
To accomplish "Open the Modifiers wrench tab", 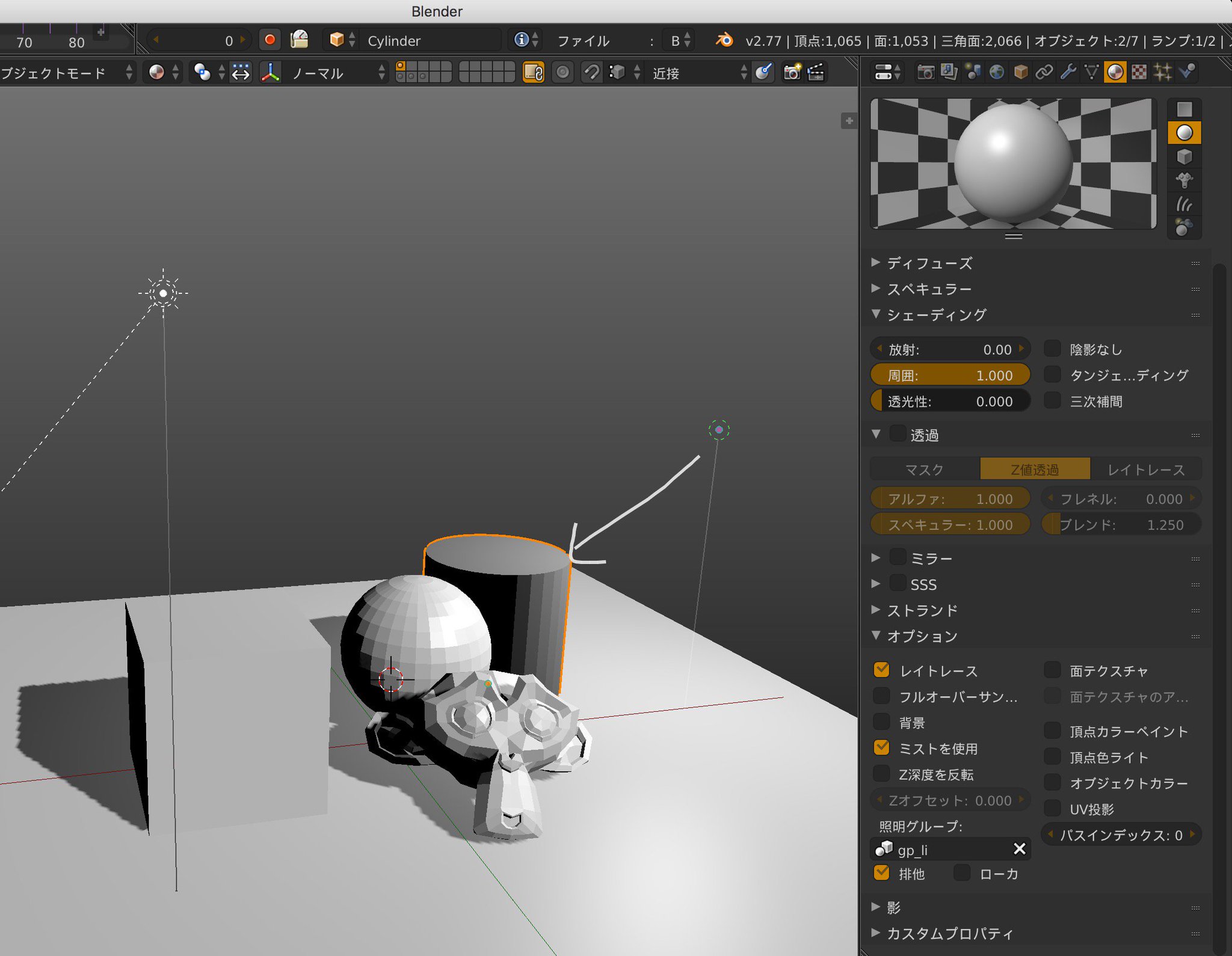I will 1068,73.
